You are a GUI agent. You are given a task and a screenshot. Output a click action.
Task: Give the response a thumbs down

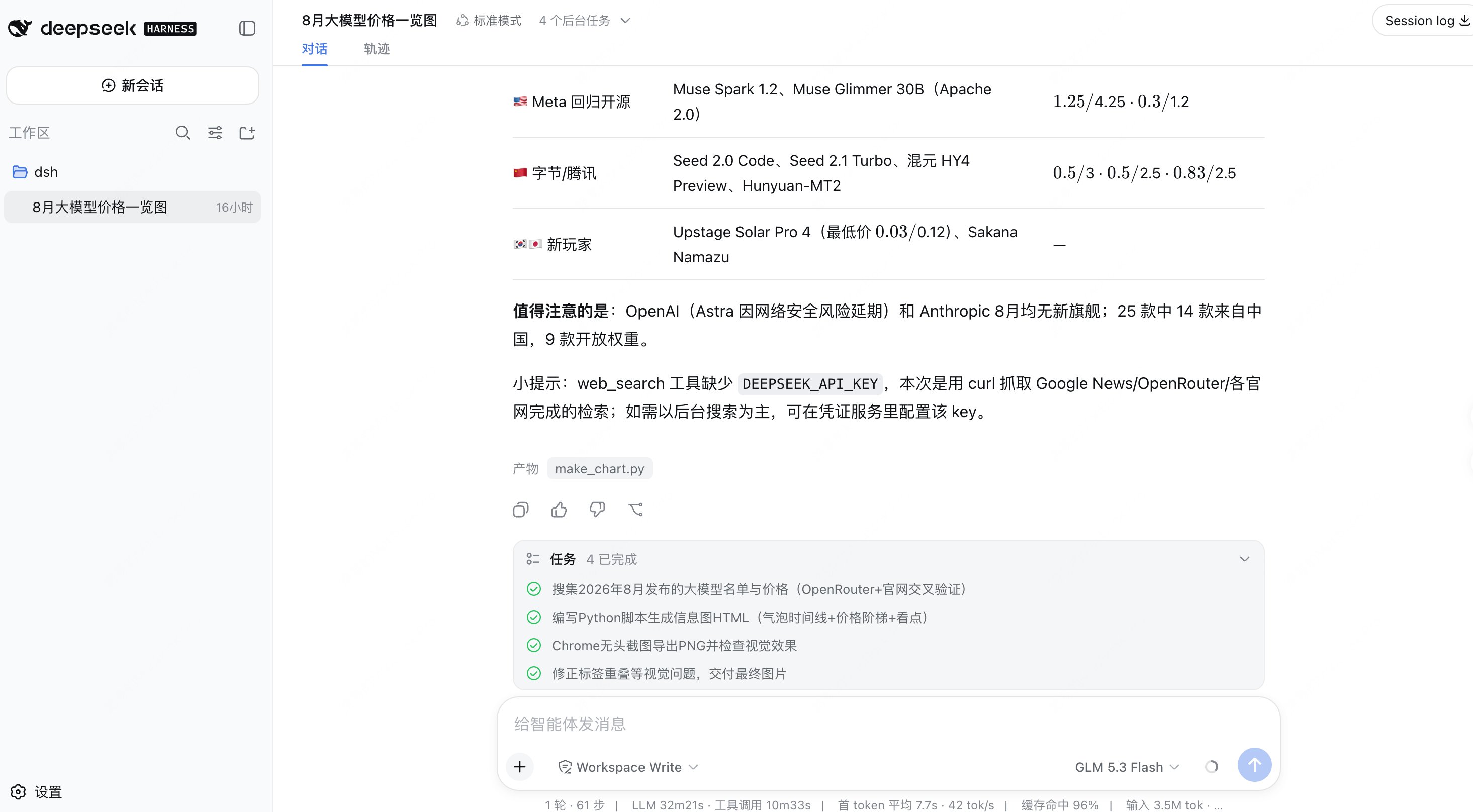pyautogui.click(x=597, y=509)
